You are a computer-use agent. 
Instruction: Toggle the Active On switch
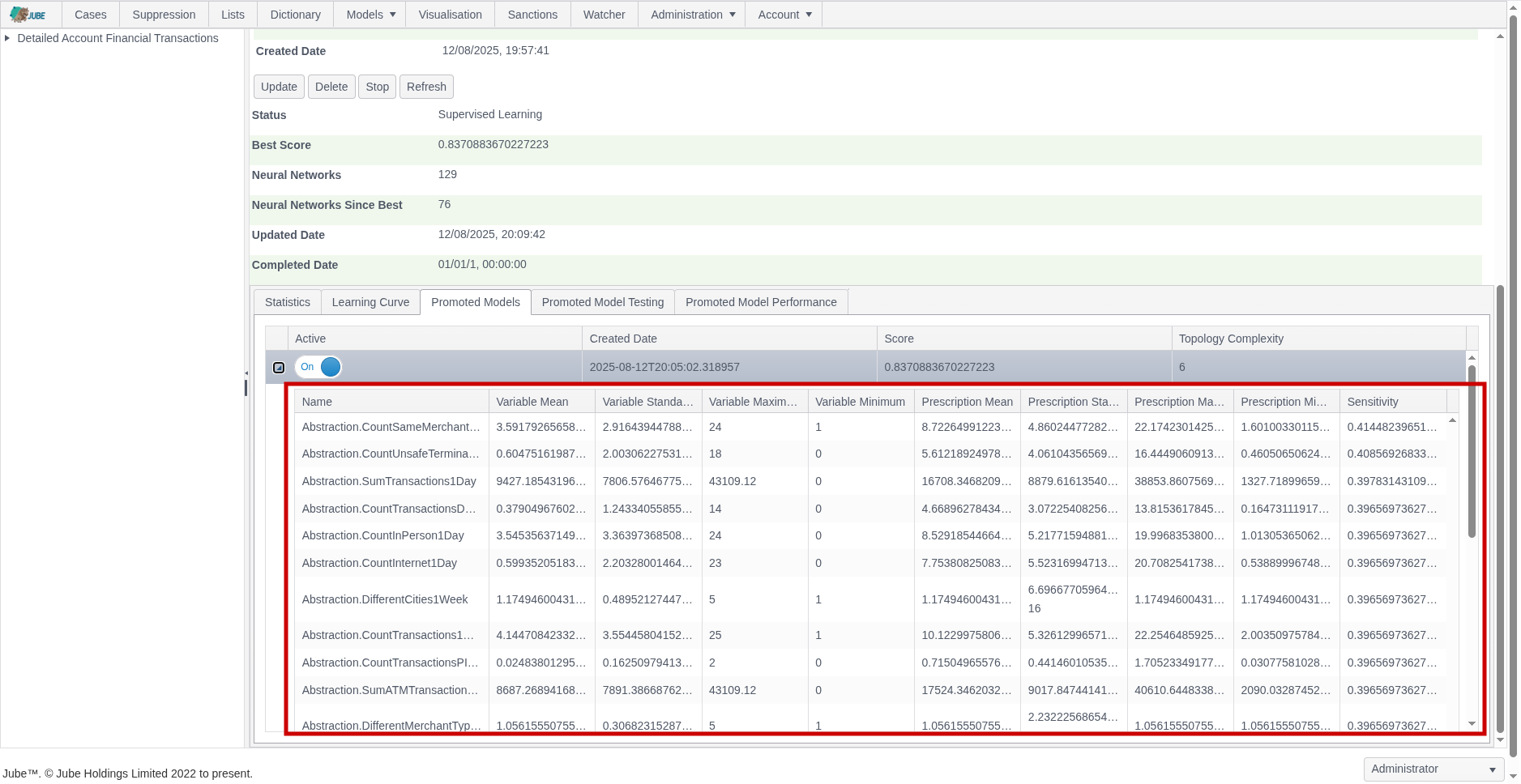click(x=318, y=367)
